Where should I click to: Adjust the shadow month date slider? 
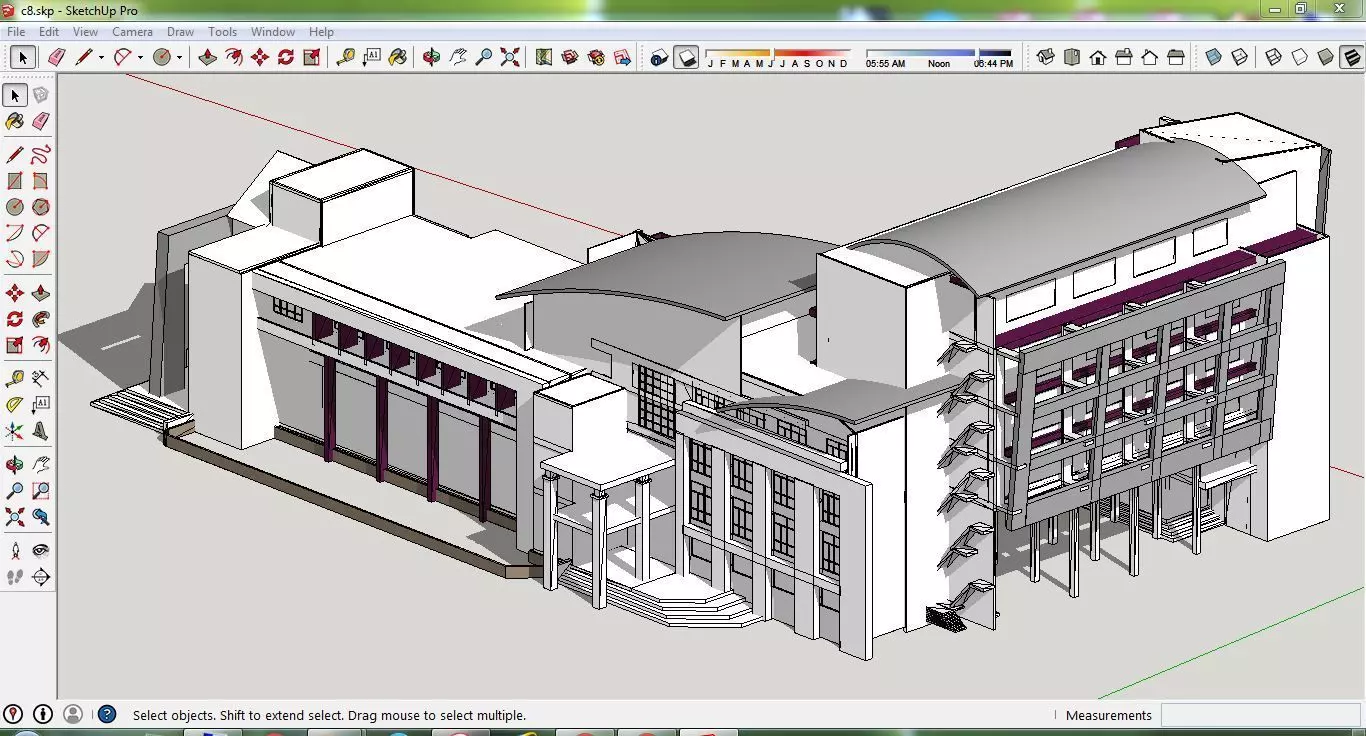[x=778, y=57]
